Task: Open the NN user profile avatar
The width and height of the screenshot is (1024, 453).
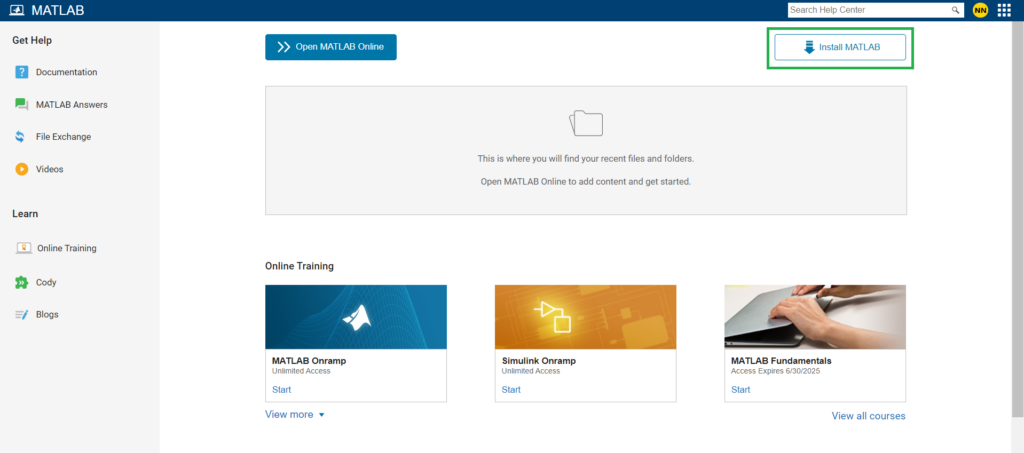Action: point(980,10)
